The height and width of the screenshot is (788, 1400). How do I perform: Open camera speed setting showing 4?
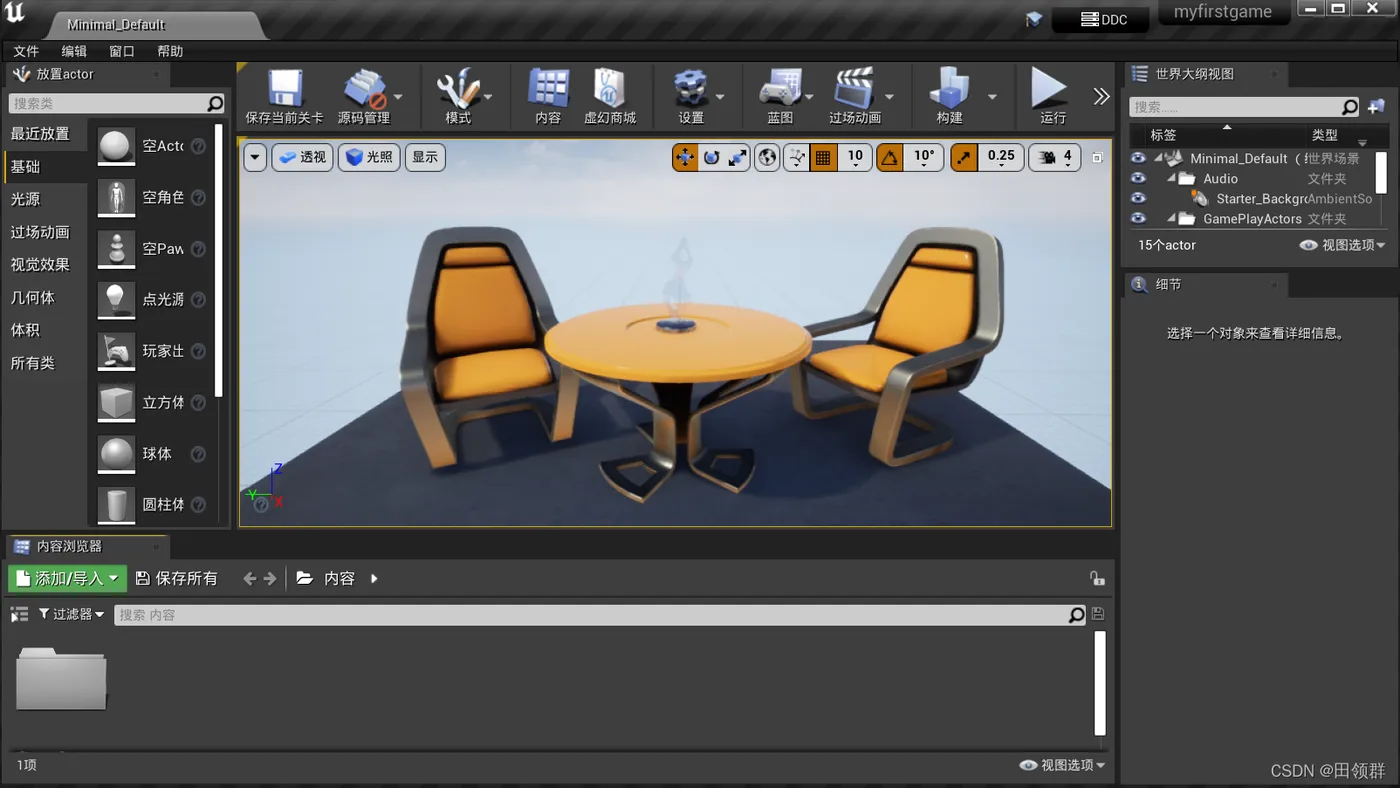point(1055,157)
